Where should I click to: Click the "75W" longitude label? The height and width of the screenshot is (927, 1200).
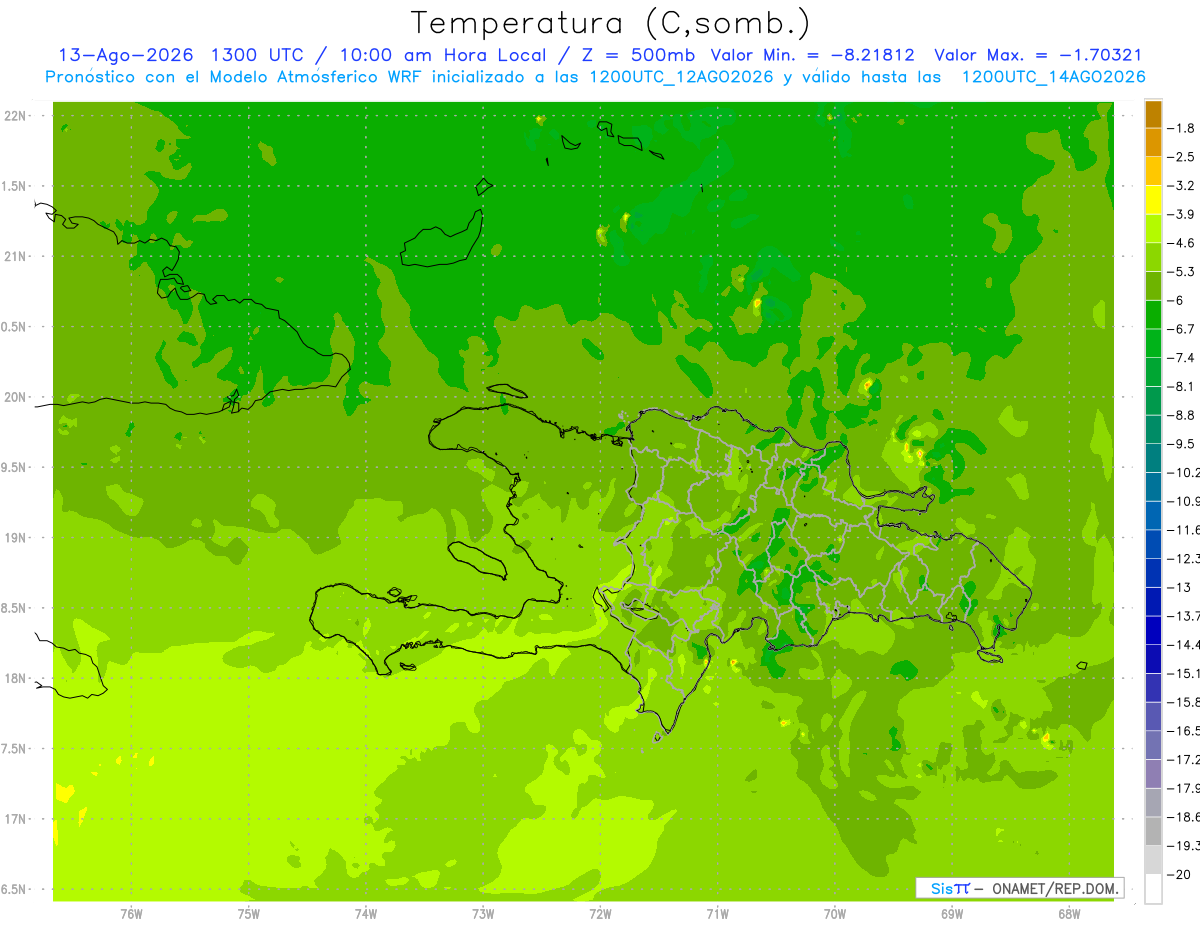tap(249, 914)
